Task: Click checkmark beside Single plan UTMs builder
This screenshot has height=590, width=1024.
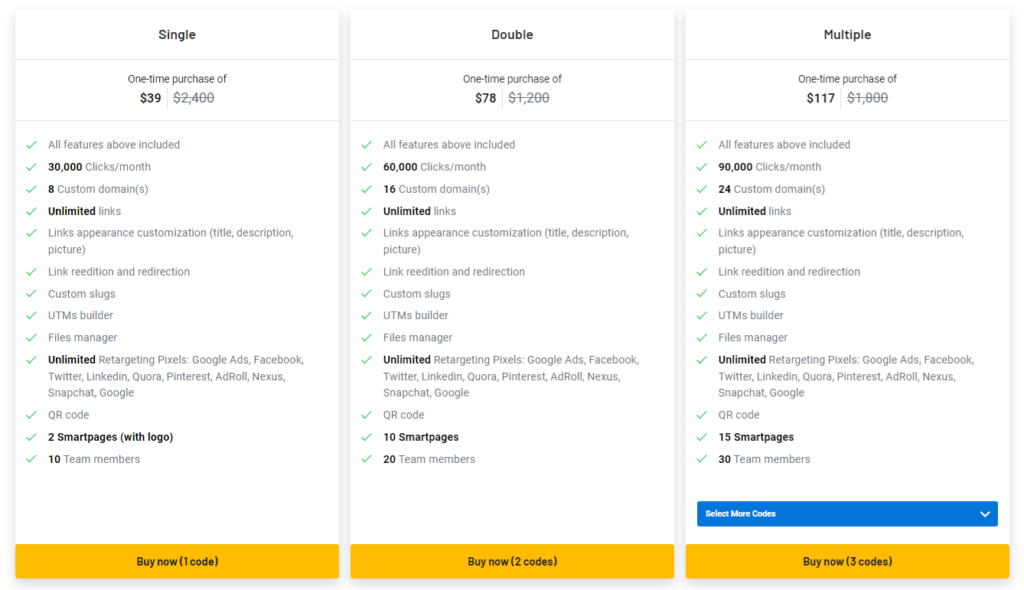Action: pos(31,316)
